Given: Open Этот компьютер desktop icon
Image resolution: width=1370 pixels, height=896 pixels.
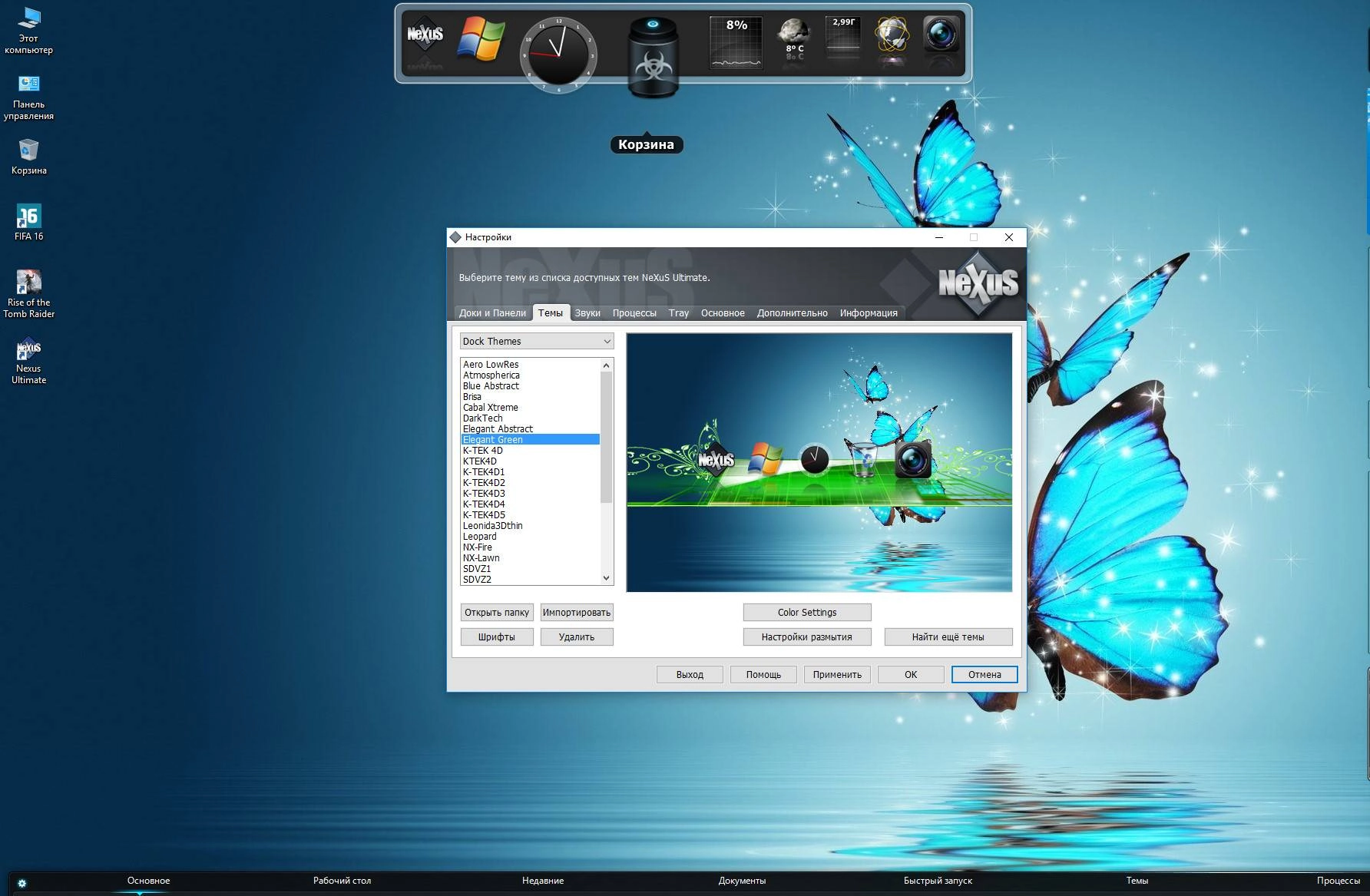Looking at the screenshot, I should click(28, 31).
